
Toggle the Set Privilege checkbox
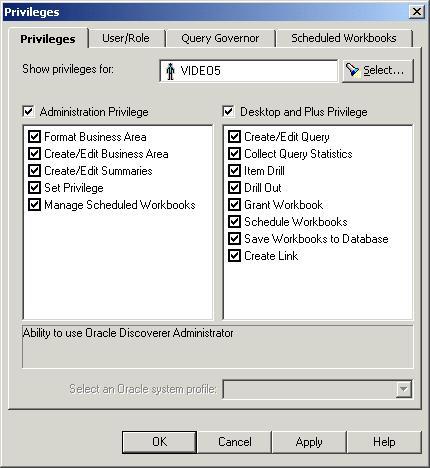[x=34, y=188]
